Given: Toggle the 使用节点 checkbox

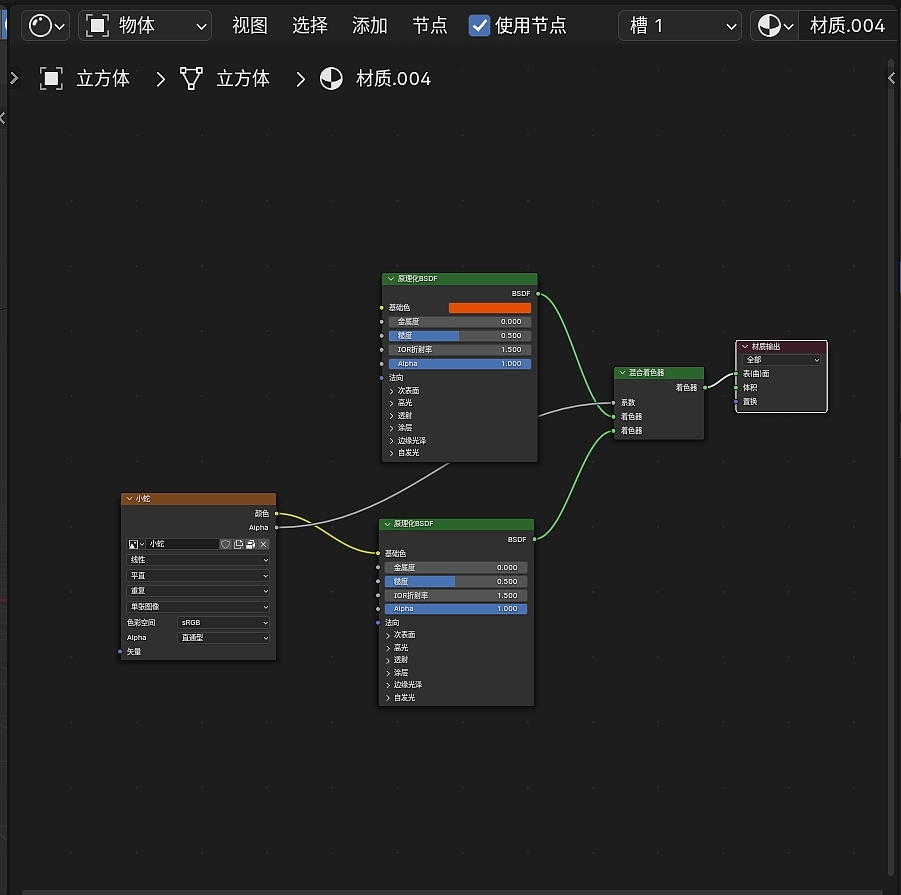Looking at the screenshot, I should [x=479, y=26].
